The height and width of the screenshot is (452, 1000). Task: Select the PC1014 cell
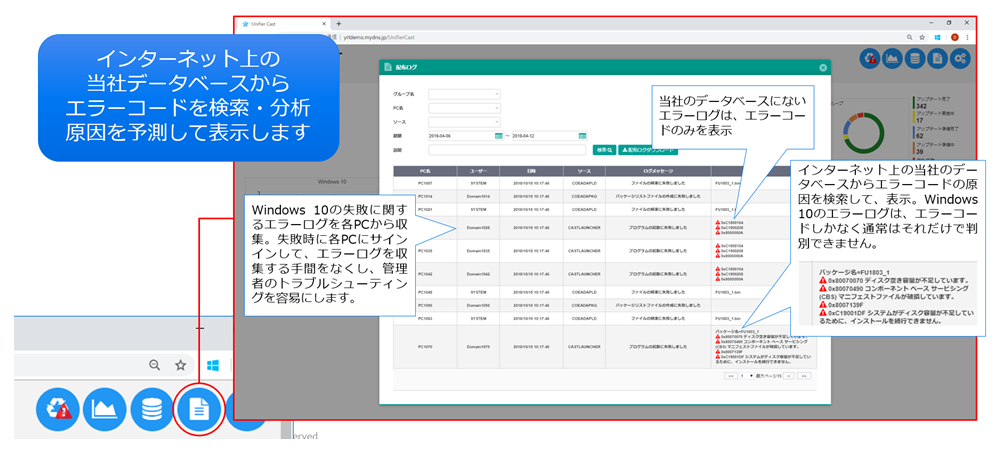coord(425,196)
